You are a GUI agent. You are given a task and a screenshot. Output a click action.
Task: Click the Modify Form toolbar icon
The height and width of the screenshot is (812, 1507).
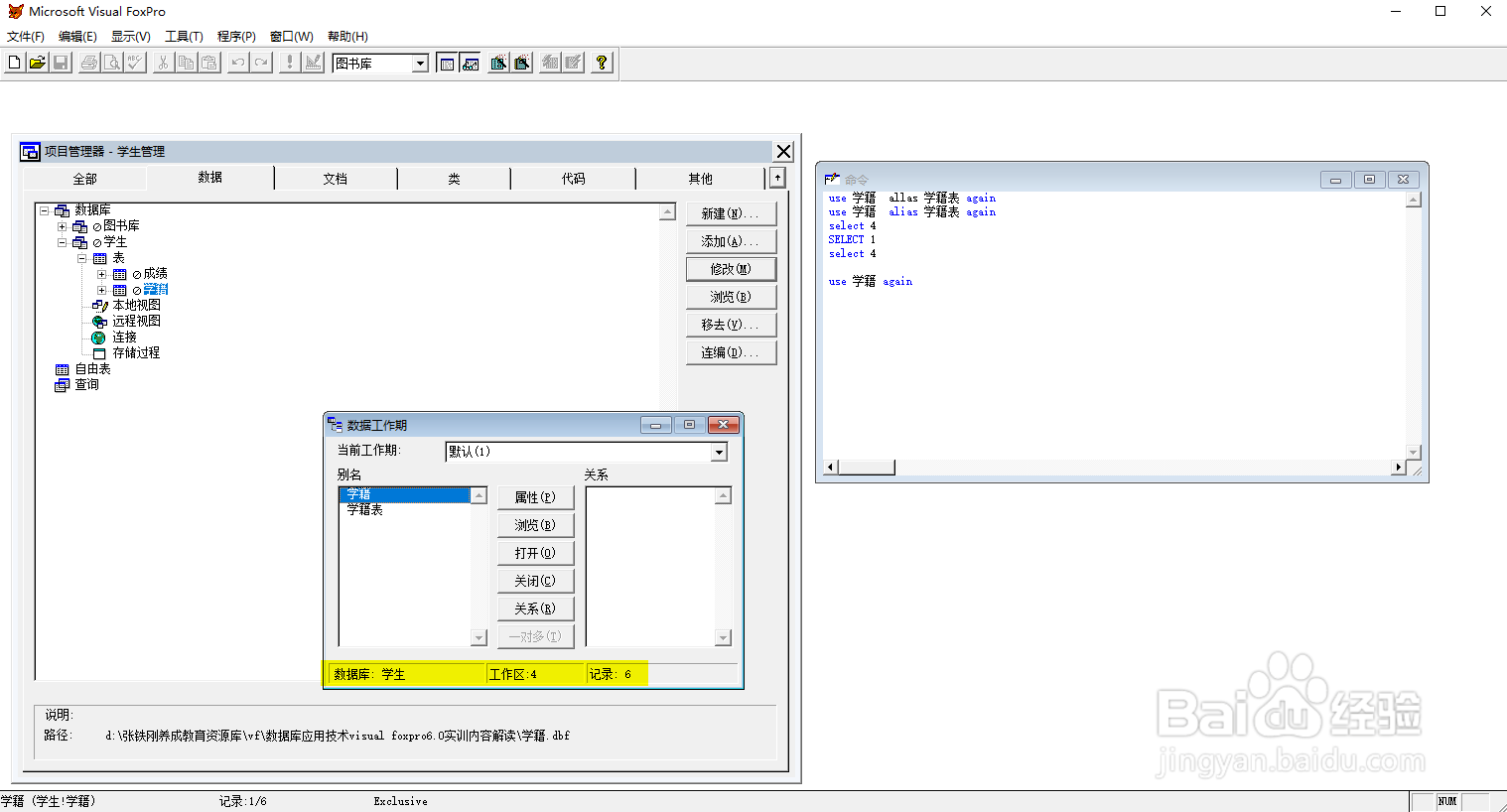(313, 63)
